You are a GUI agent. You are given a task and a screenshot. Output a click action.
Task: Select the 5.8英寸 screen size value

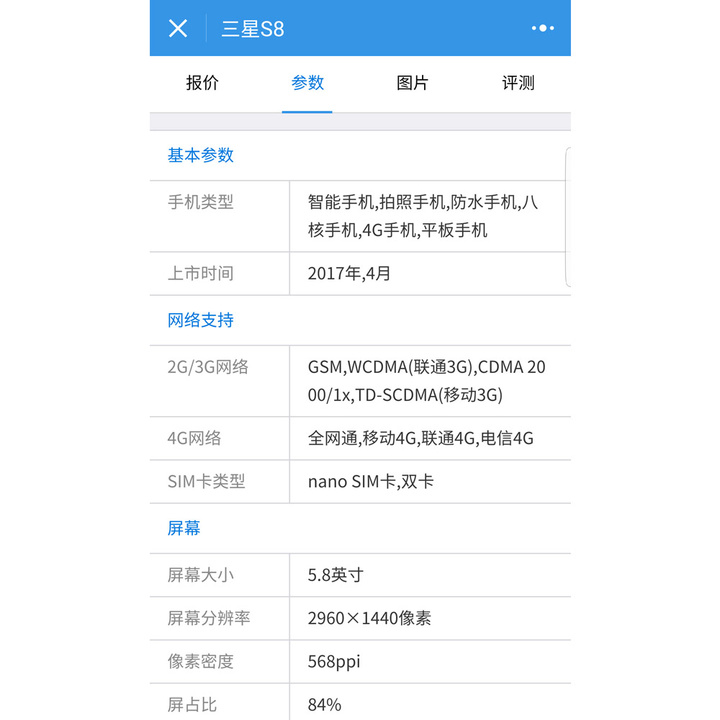[336, 575]
